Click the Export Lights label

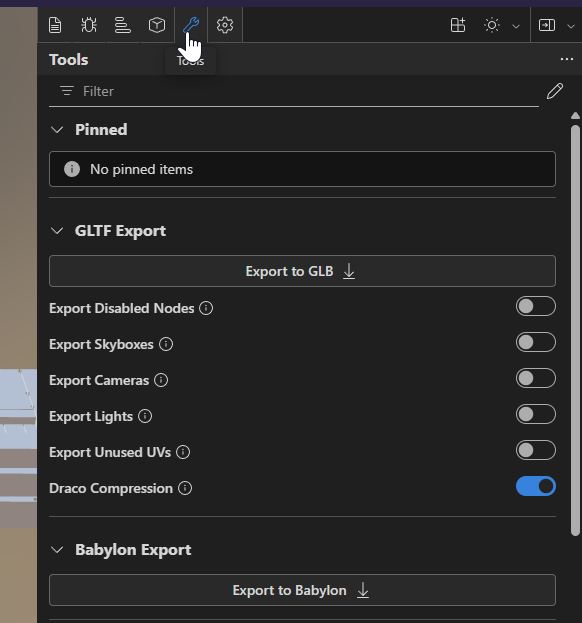pyautogui.click(x=91, y=416)
